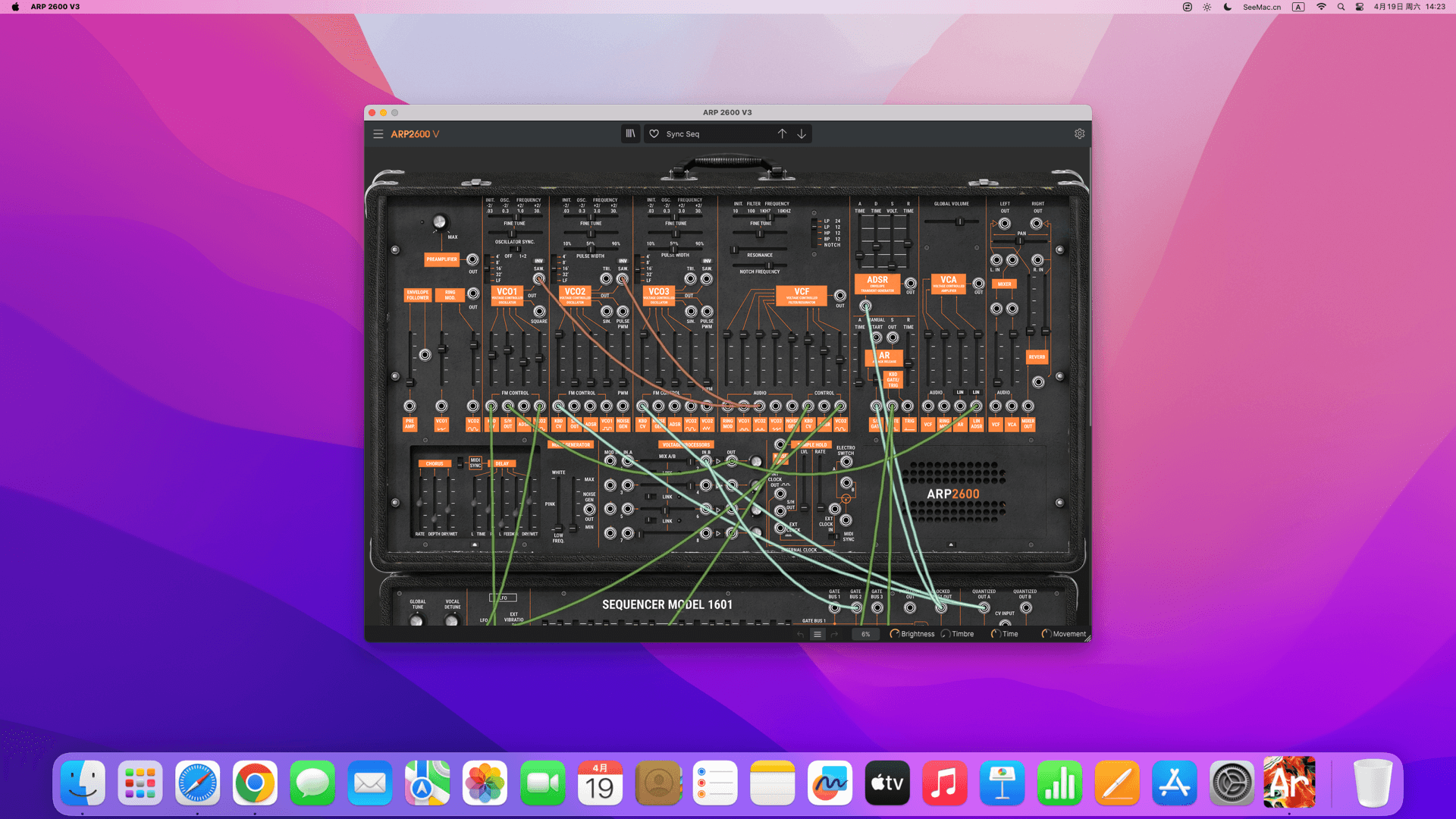The width and height of the screenshot is (1456, 819).
Task: Open the hamburger main menu
Action: (x=378, y=134)
